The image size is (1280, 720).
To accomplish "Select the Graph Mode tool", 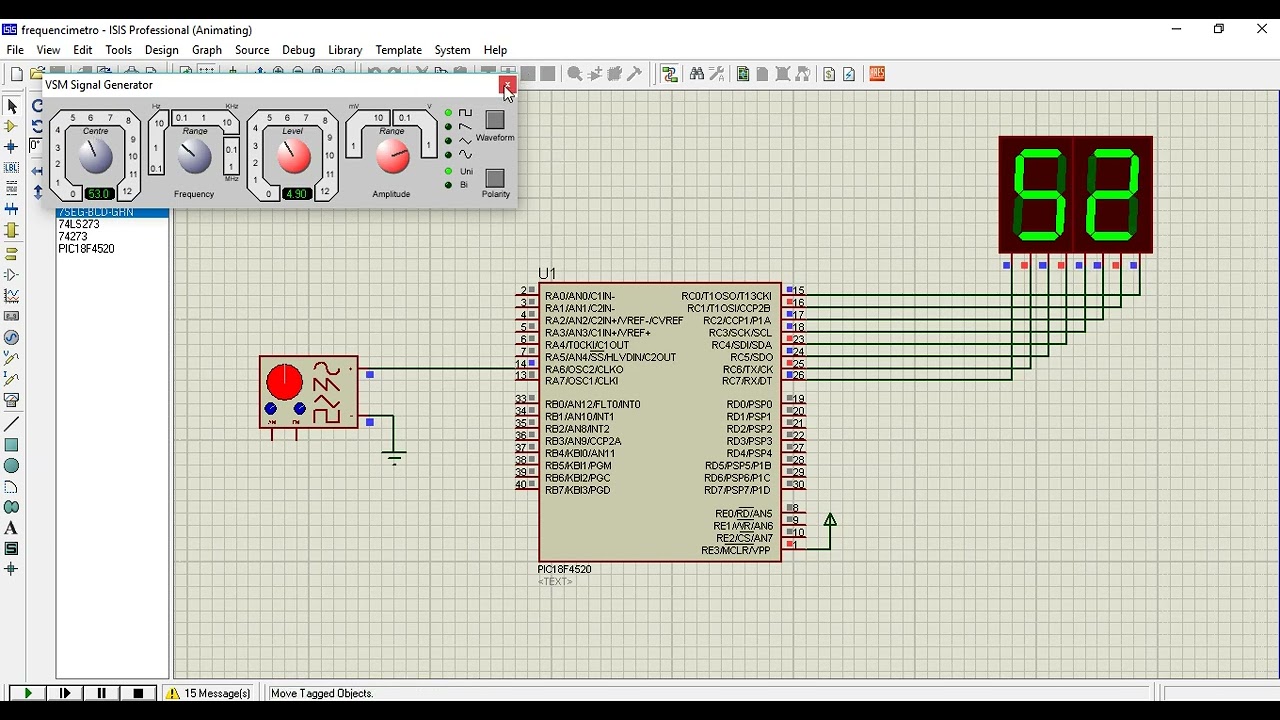I will (12, 297).
